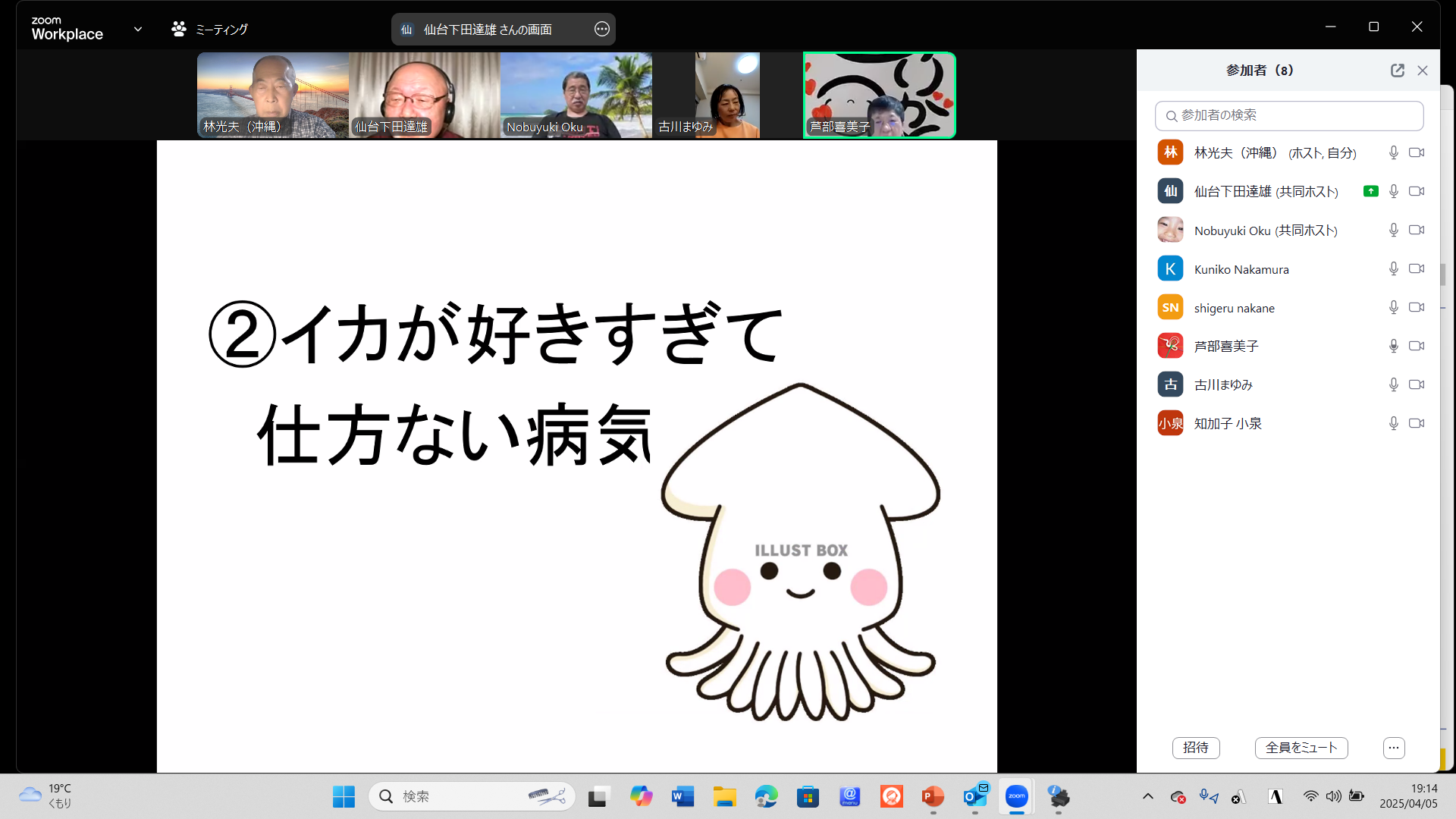Select 古川まゆみ video thumbnail
Screen dimensions: 1456x819
(728, 95)
